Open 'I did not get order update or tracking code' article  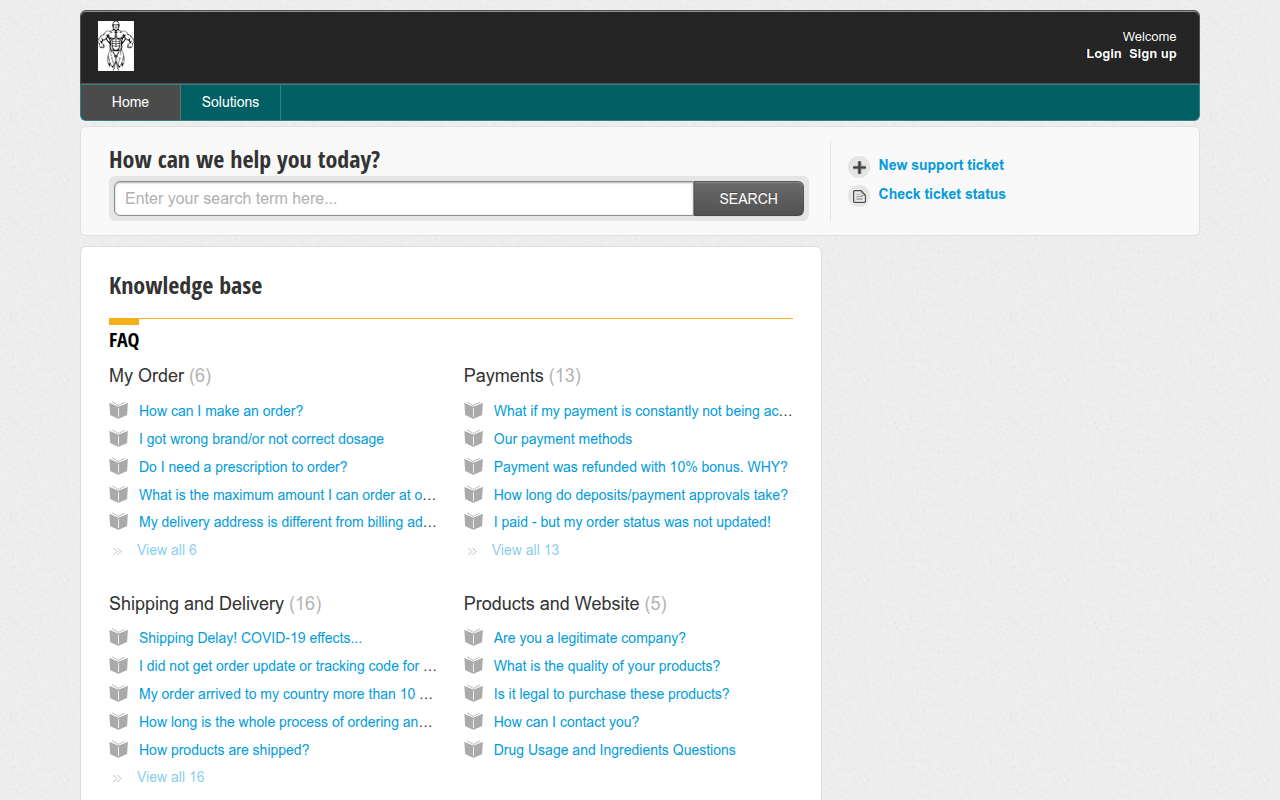(x=288, y=666)
